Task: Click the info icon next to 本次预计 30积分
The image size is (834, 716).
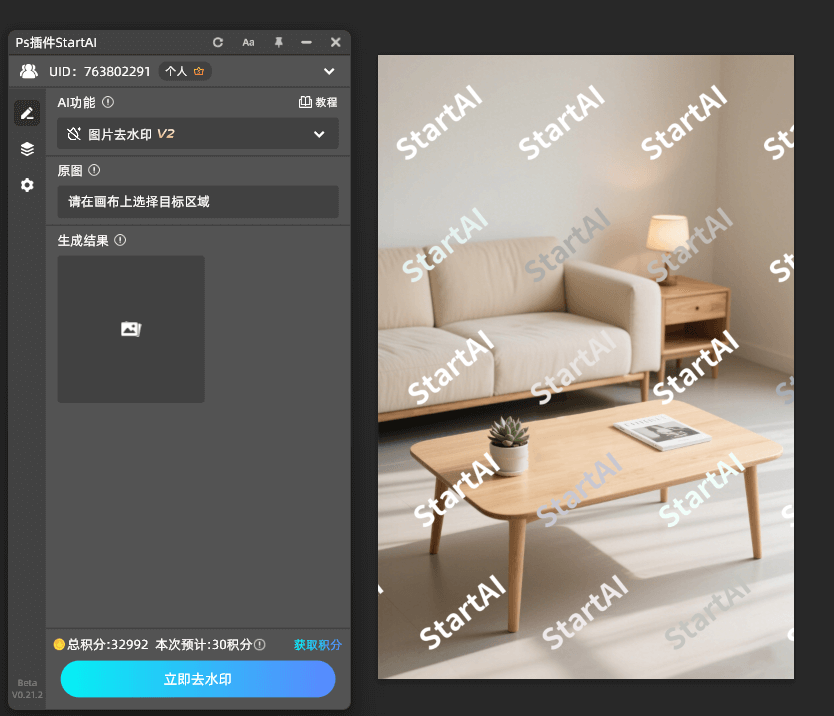Action: coord(260,645)
